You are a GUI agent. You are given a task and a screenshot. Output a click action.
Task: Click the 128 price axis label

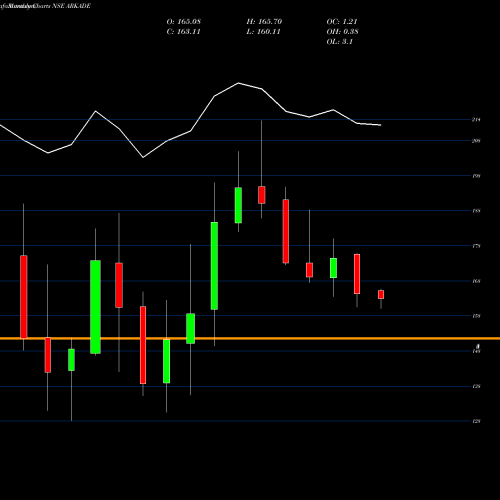pyautogui.click(x=476, y=421)
